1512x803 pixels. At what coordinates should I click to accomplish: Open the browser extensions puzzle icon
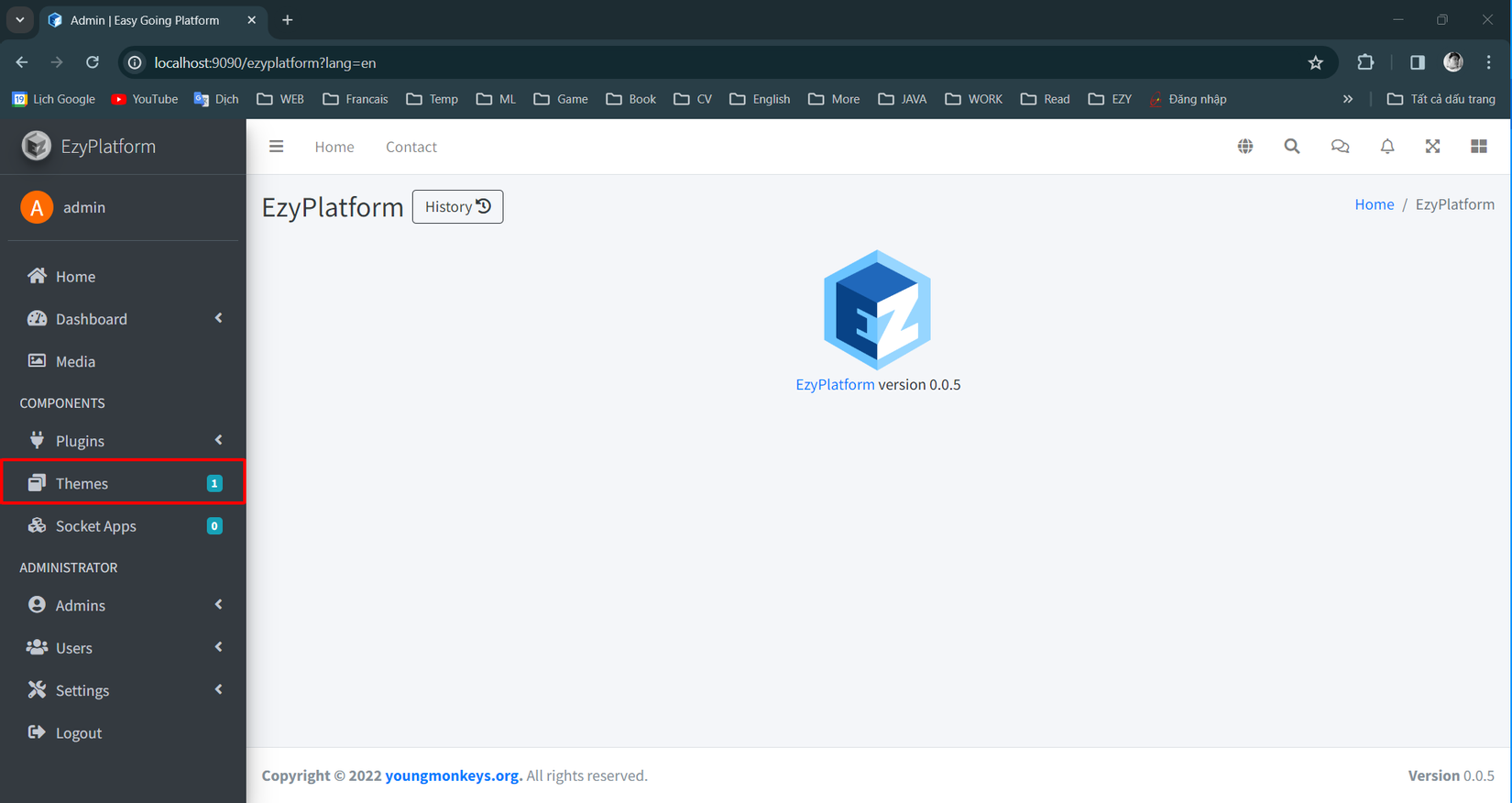(1365, 62)
